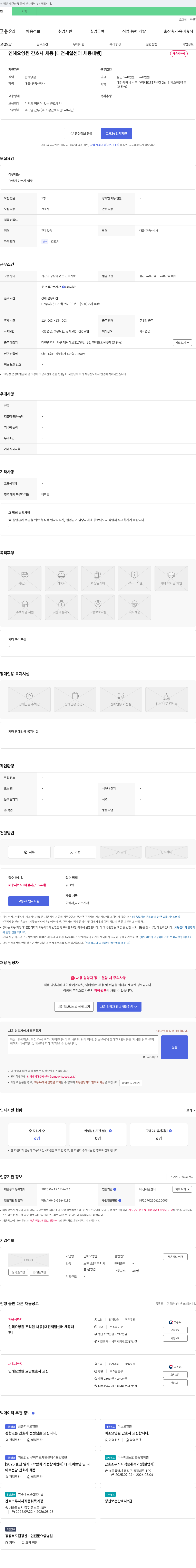Open 지도 보기 for 대전새일센터
The image size is (196, 1568).
point(182,1189)
